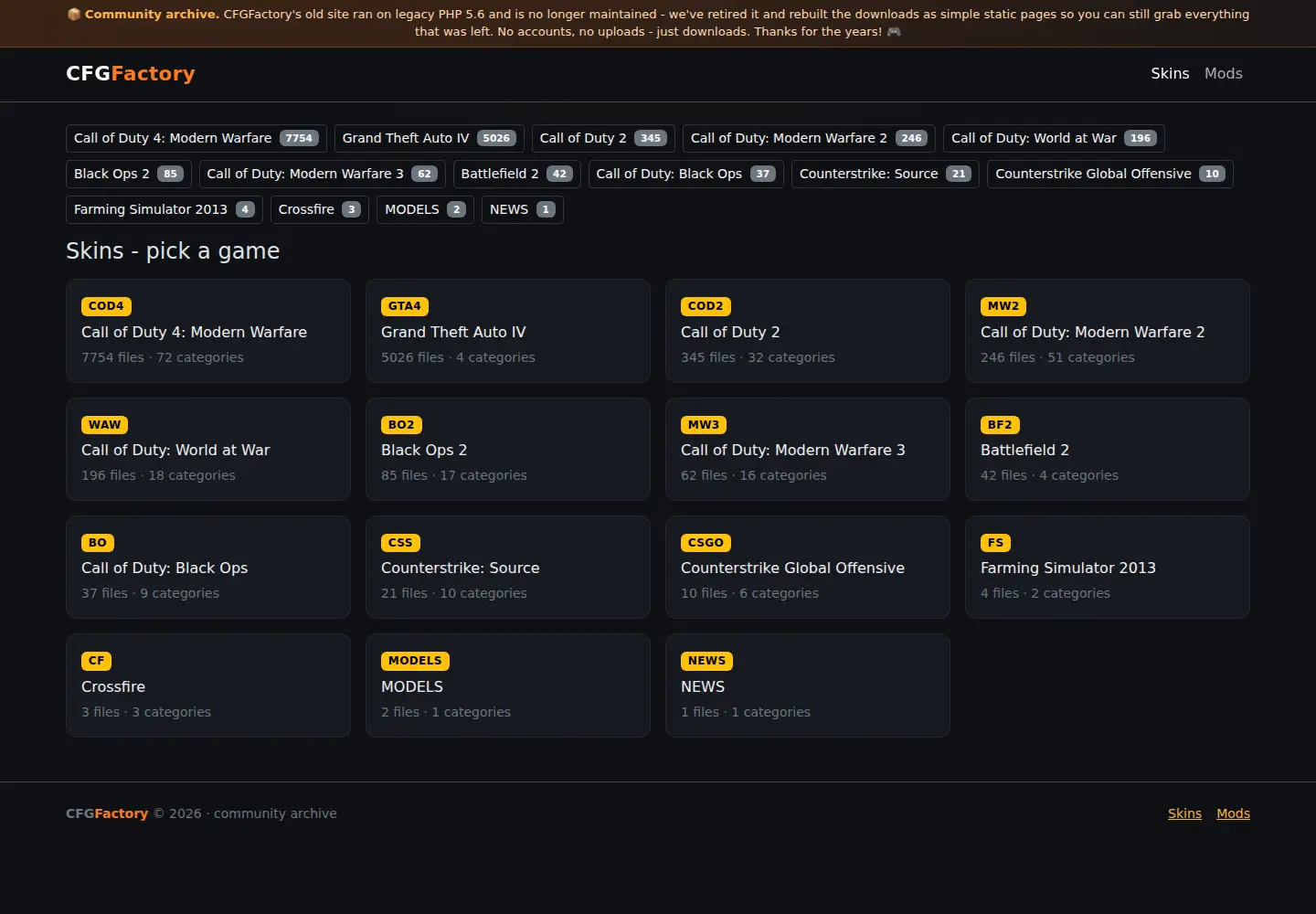
Task: Open the CF Crossfire card
Action: click(208, 685)
